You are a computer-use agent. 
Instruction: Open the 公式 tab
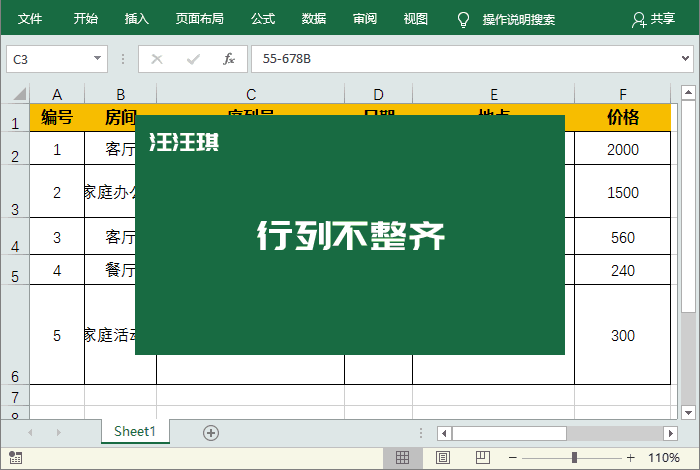point(263,19)
